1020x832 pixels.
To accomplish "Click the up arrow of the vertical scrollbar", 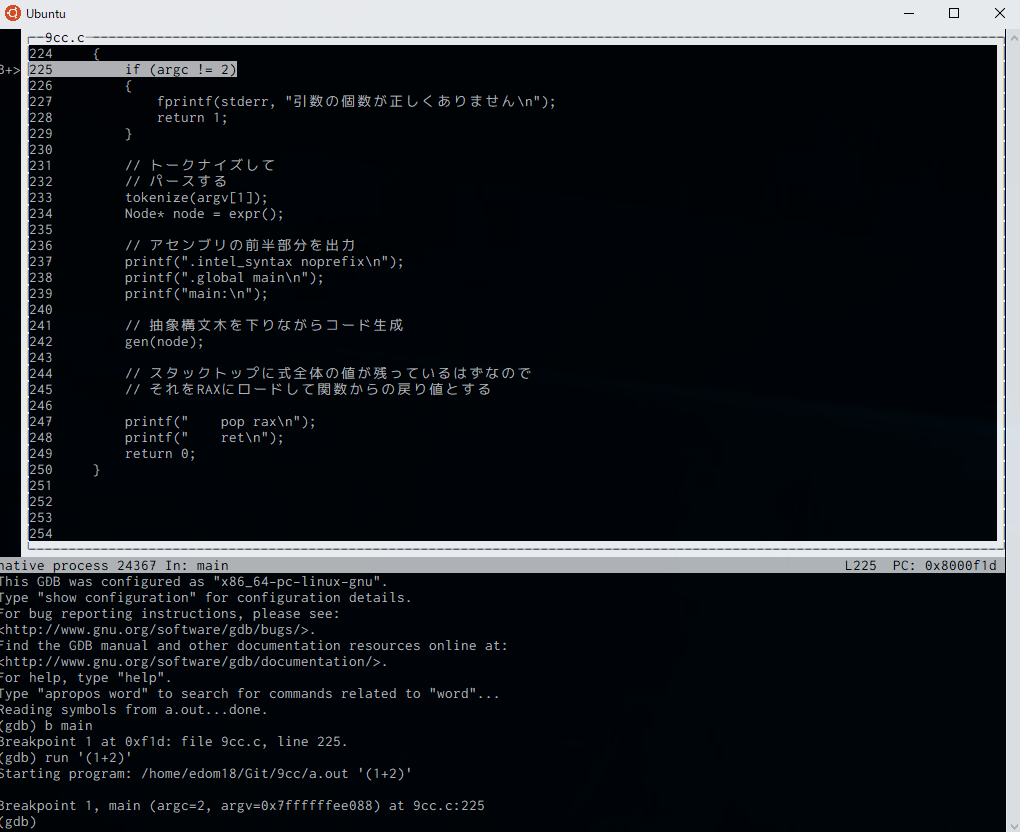I will point(1013,37).
